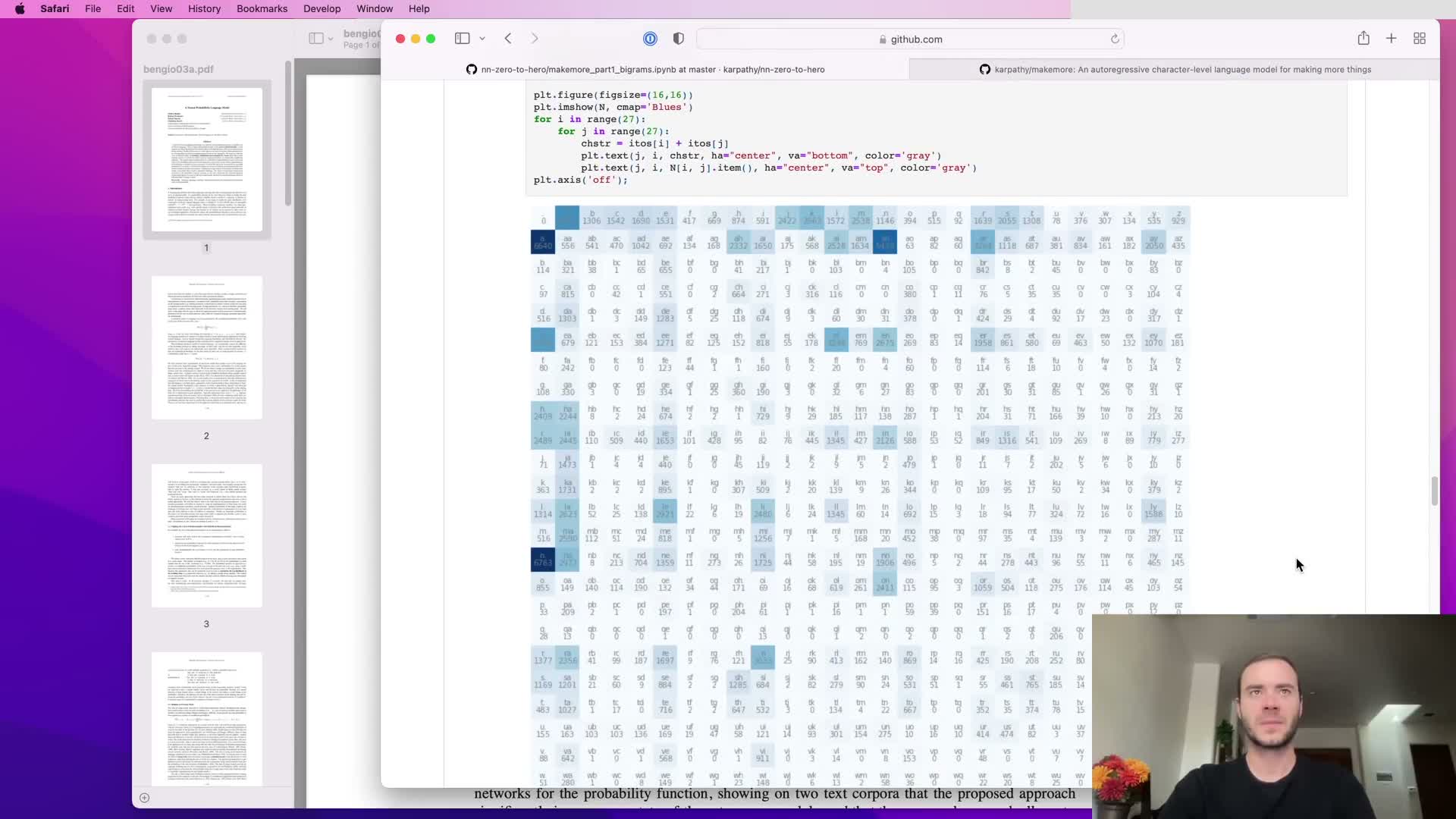Go back with the left chevron
The width and height of the screenshot is (1456, 819).
pyautogui.click(x=508, y=39)
